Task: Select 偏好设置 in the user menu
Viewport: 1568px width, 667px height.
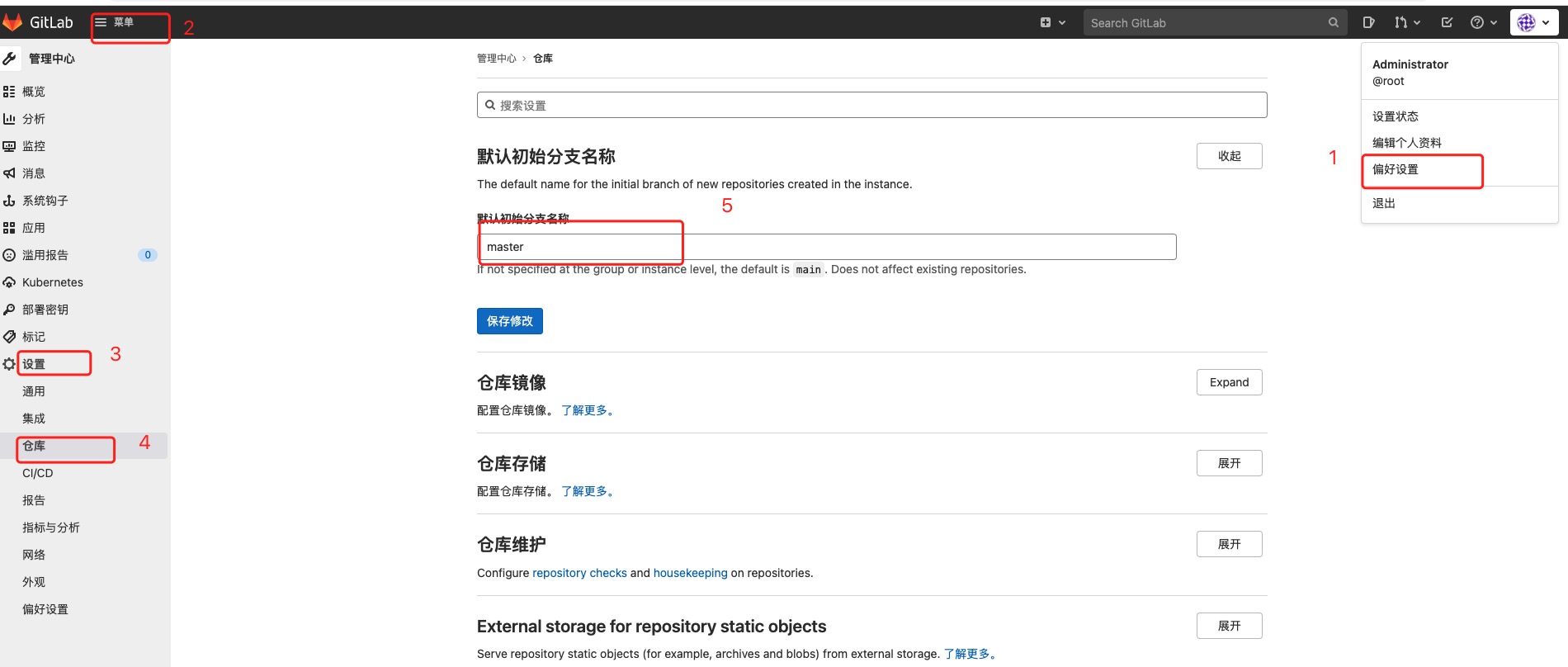Action: coord(1395,169)
